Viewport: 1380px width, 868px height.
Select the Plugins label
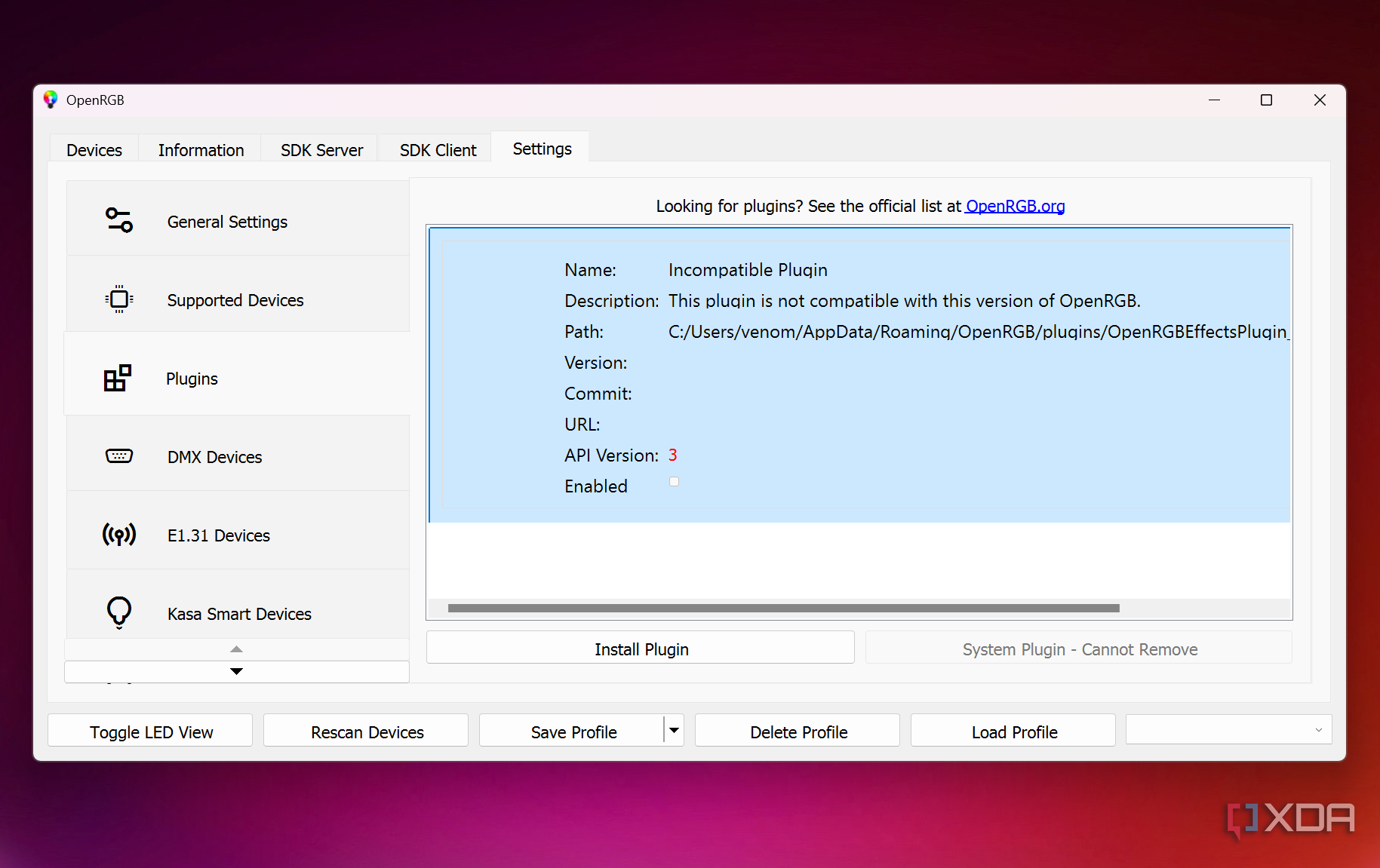192,379
